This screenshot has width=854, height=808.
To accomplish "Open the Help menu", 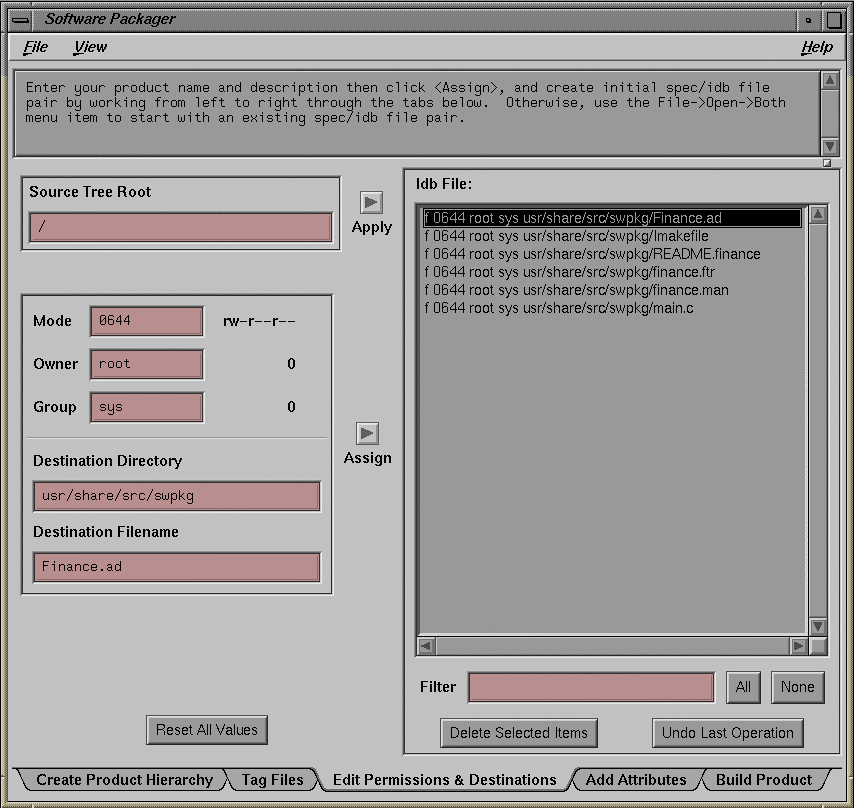I will 816,47.
